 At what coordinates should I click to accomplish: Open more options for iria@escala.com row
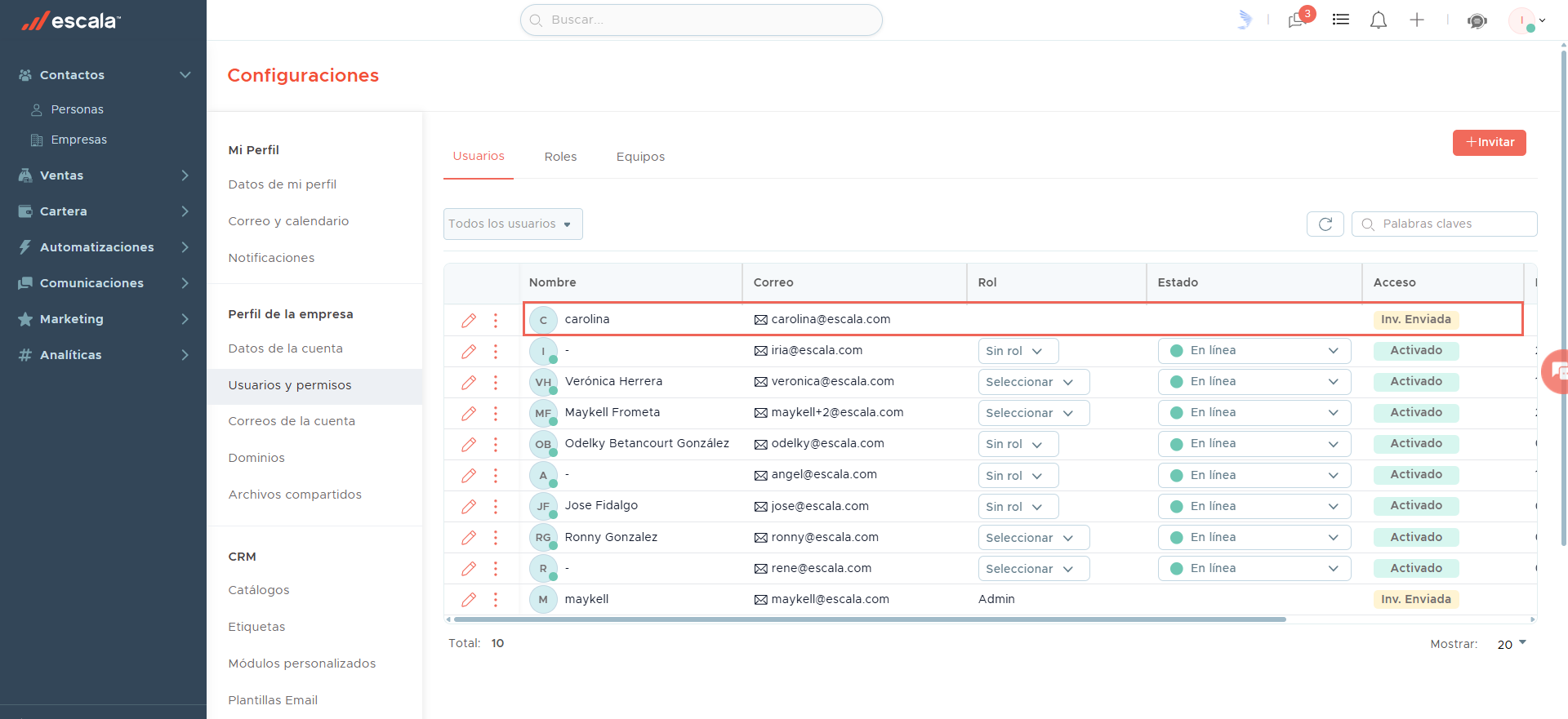495,351
